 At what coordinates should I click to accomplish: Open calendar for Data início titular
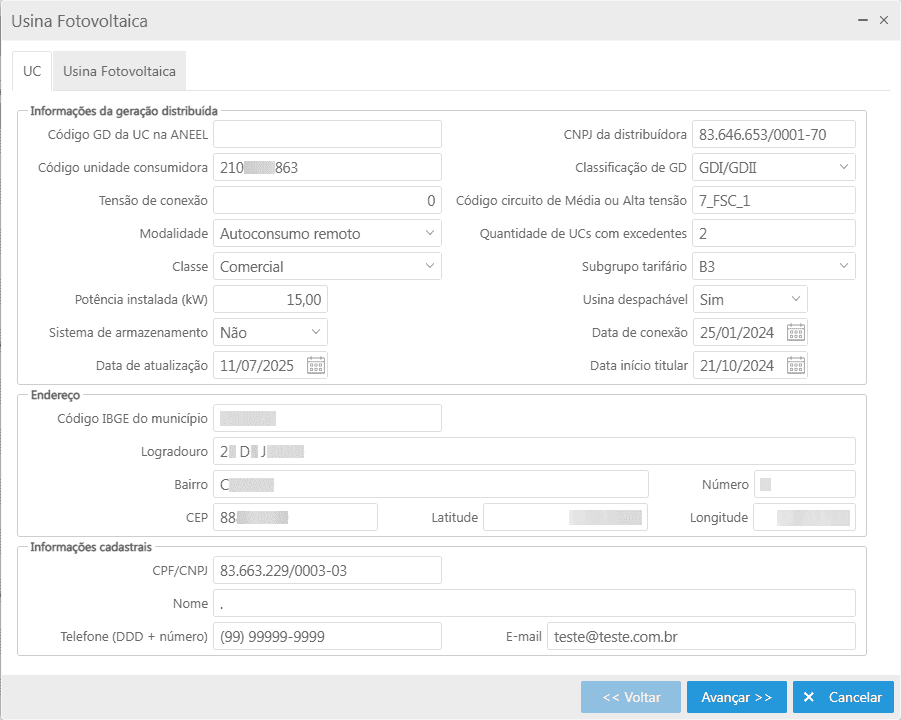[796, 366]
